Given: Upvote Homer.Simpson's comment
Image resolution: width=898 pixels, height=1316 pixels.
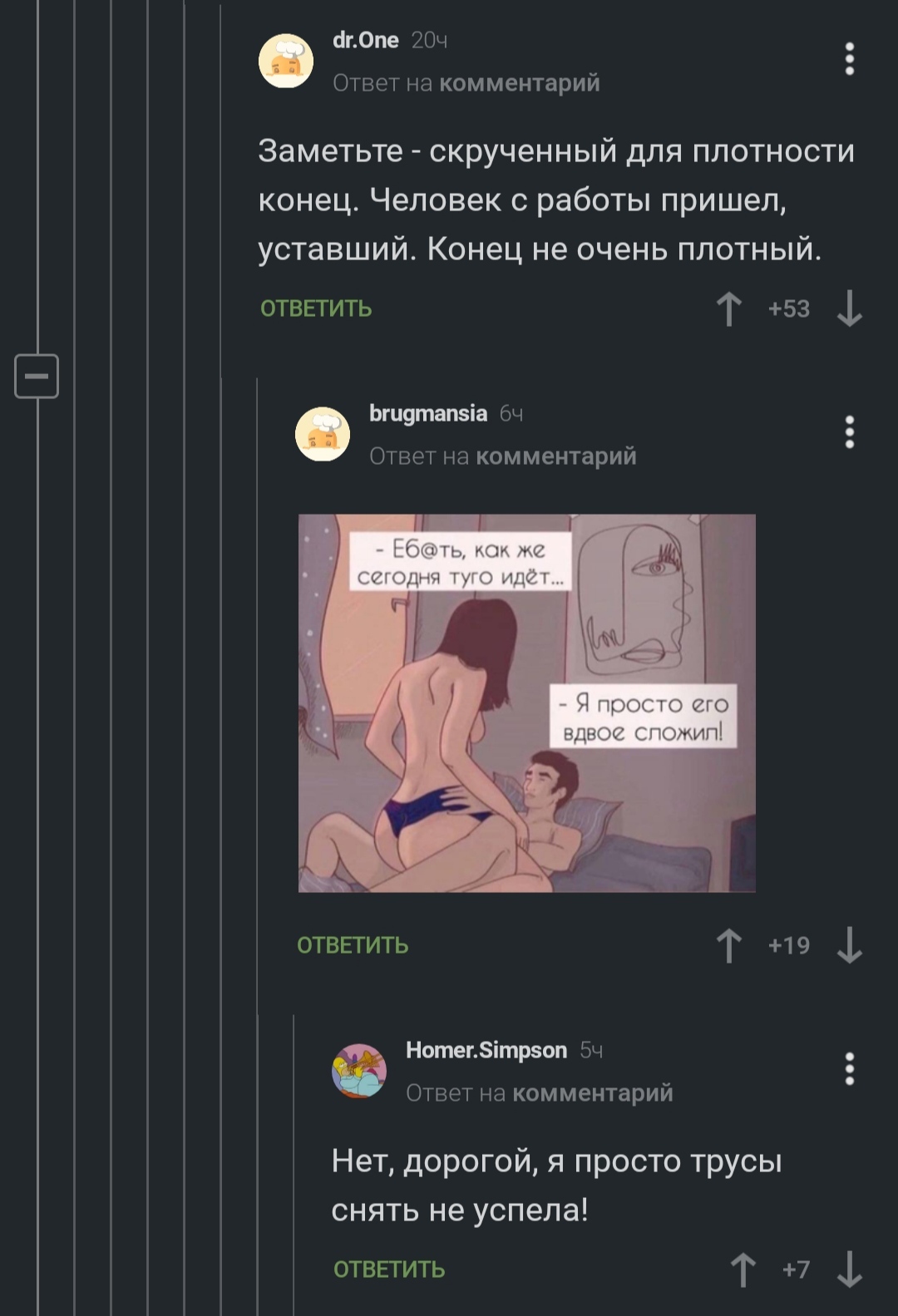Looking at the screenshot, I should pos(743,1269).
